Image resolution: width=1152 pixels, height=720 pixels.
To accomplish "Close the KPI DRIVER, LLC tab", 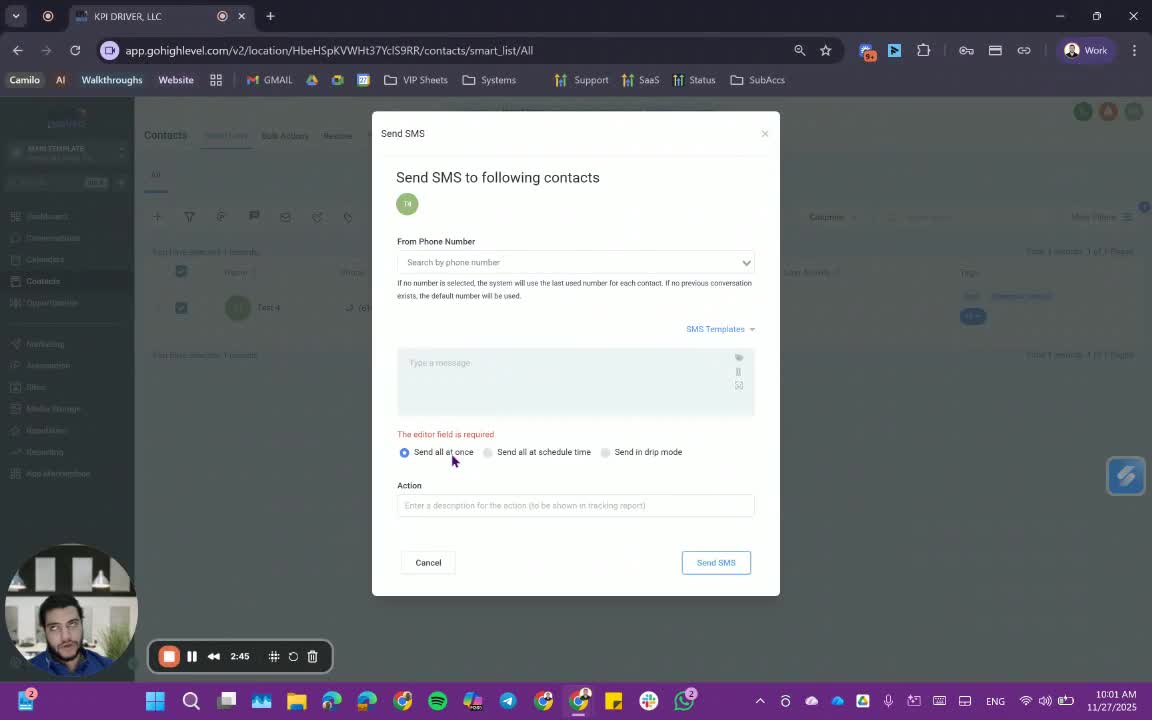I will (241, 16).
